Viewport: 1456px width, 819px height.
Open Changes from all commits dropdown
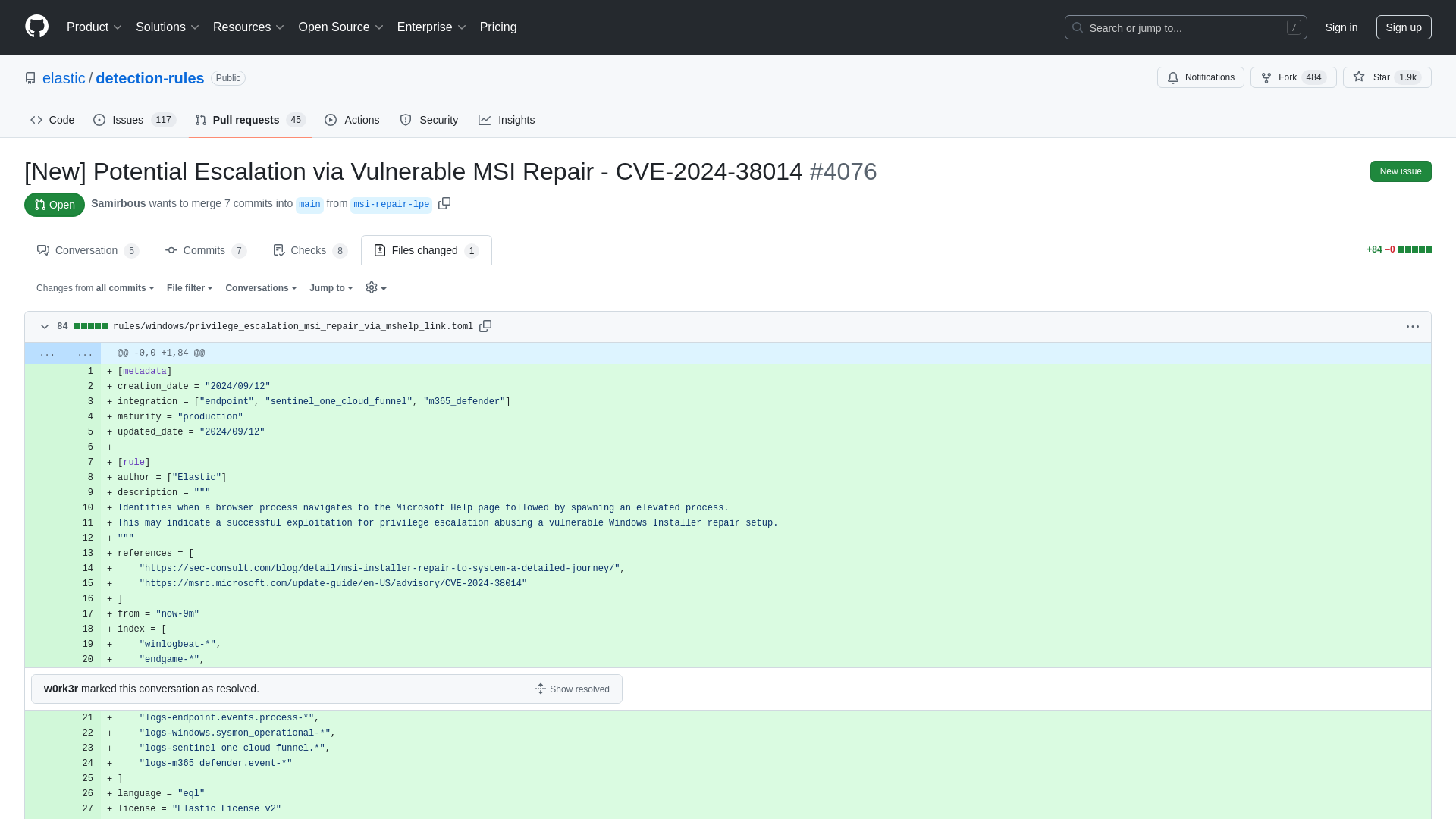[96, 288]
